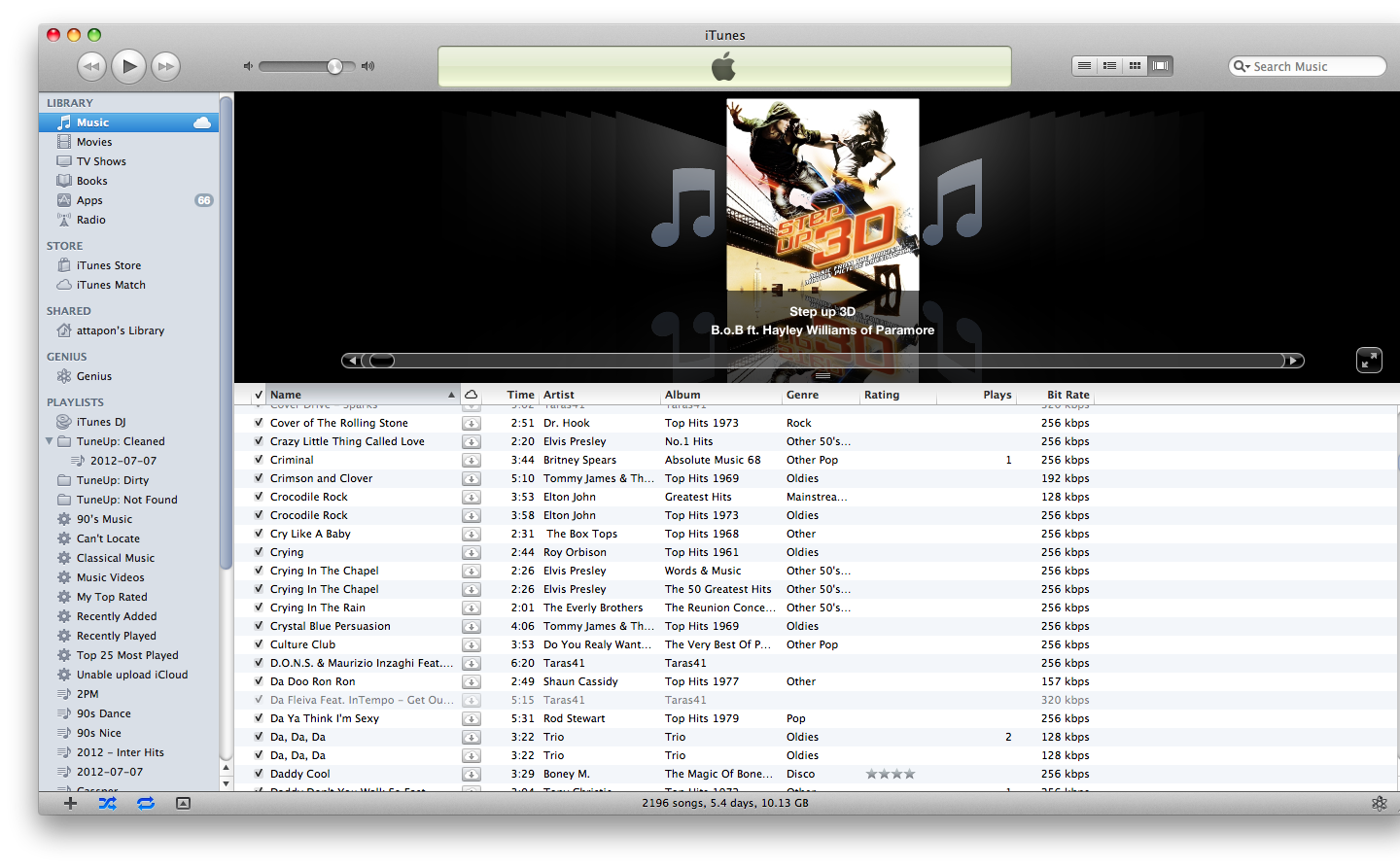1400x868 pixels.
Task: Uncheck Cover of The Rolling Stone
Action: click(259, 423)
